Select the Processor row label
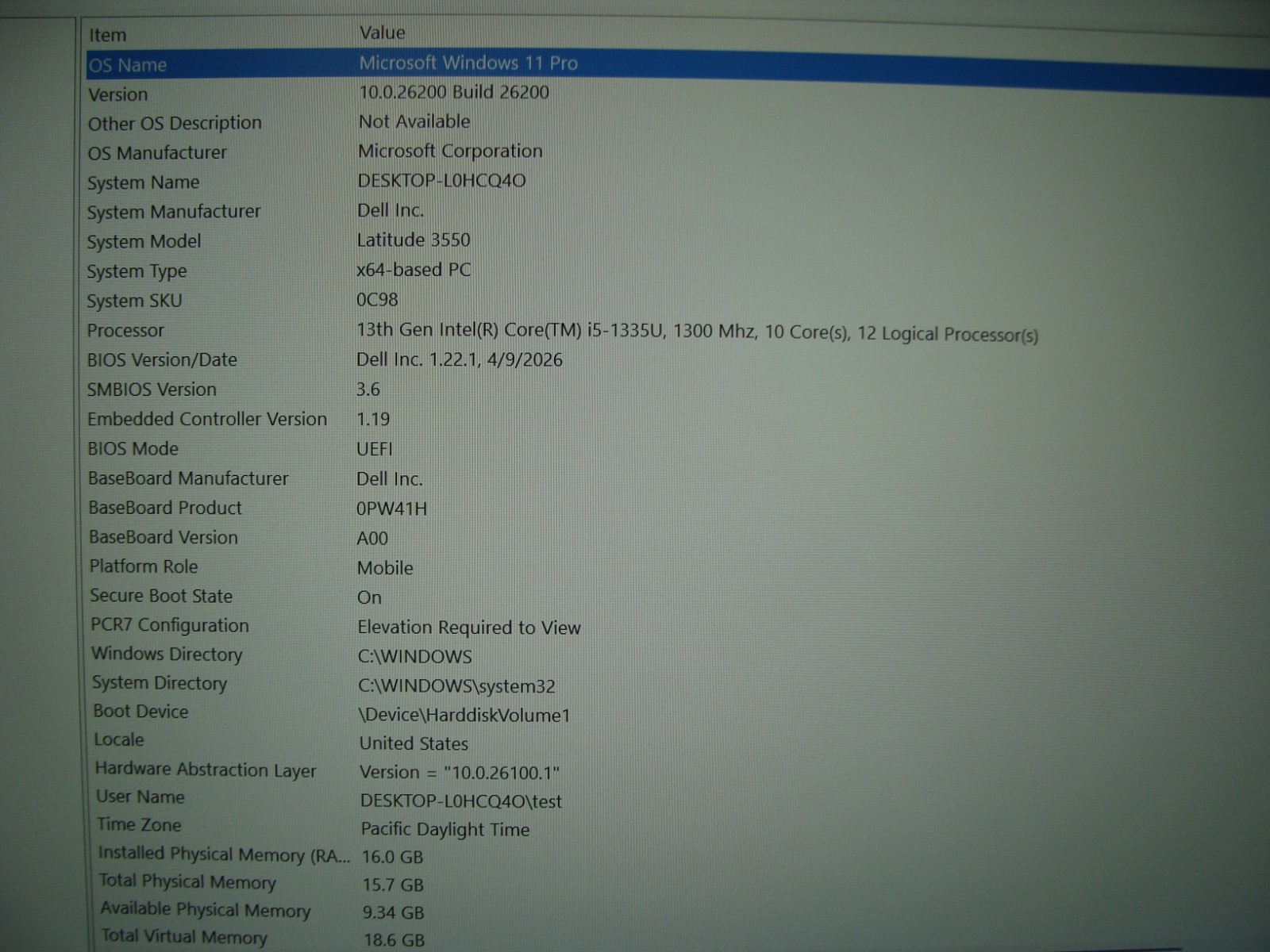This screenshot has height=952, width=1270. (125, 331)
